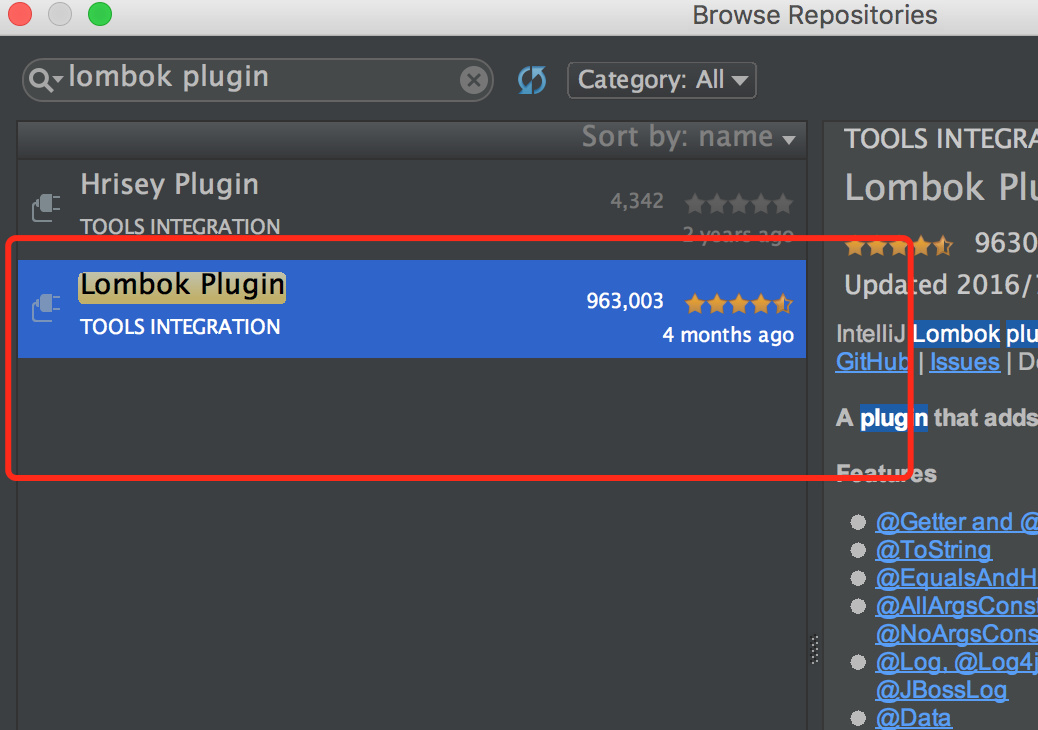Click the Hrisey Plugin star rating
The image size is (1038, 730).
point(739,203)
